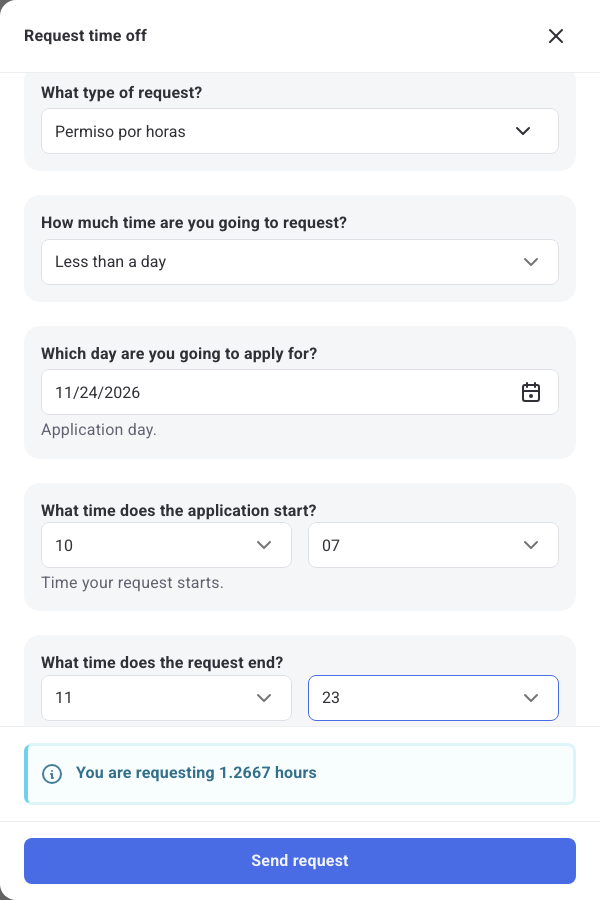Select the end hour box showing 11
Viewport: 600px width, 900px height.
click(x=167, y=698)
